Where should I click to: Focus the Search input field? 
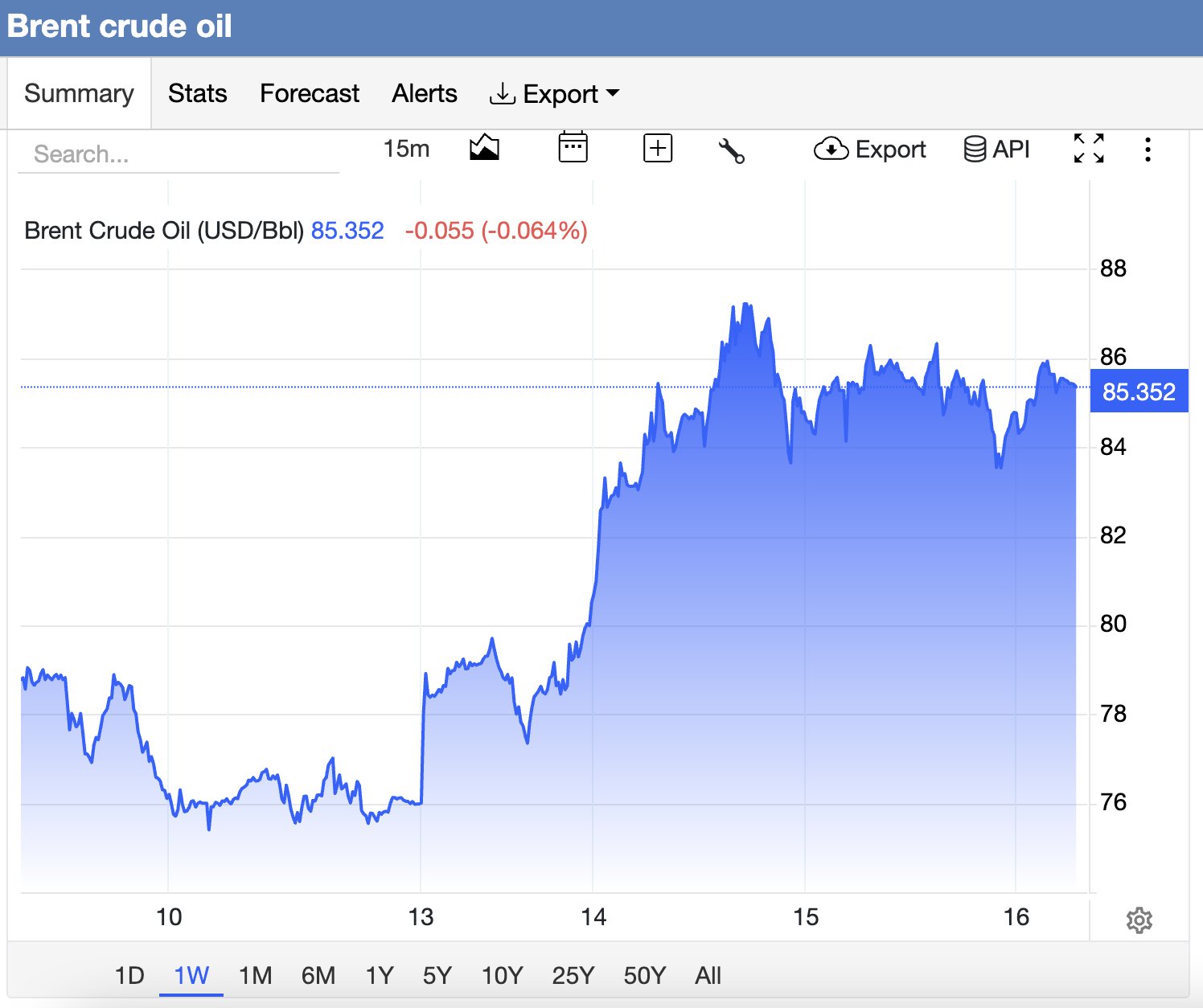179,154
